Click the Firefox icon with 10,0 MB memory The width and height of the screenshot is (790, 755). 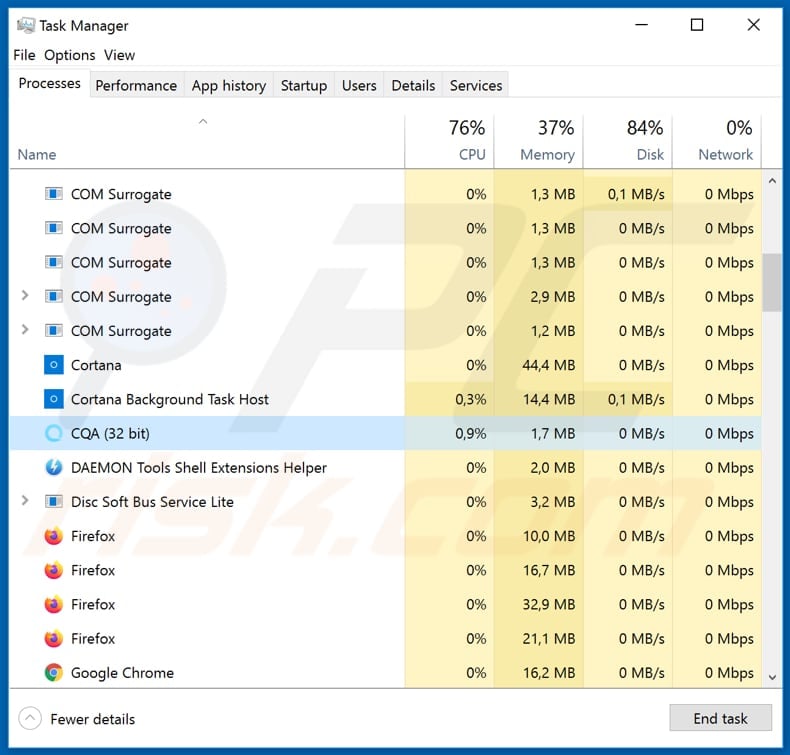point(53,536)
